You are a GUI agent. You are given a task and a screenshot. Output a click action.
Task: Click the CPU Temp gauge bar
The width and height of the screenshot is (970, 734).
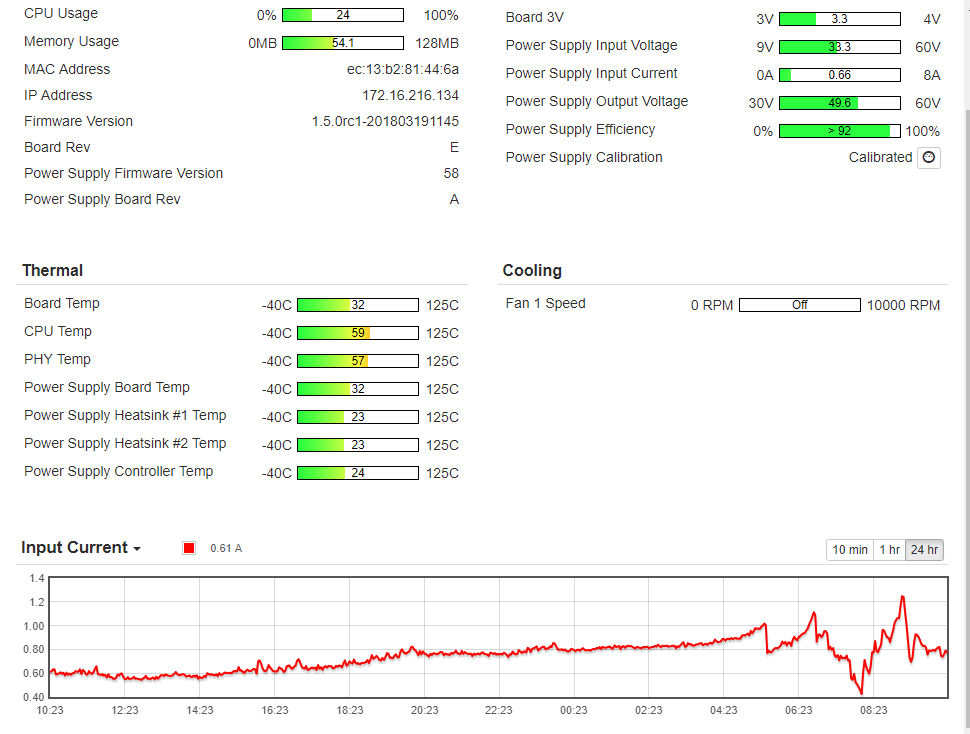(x=358, y=333)
